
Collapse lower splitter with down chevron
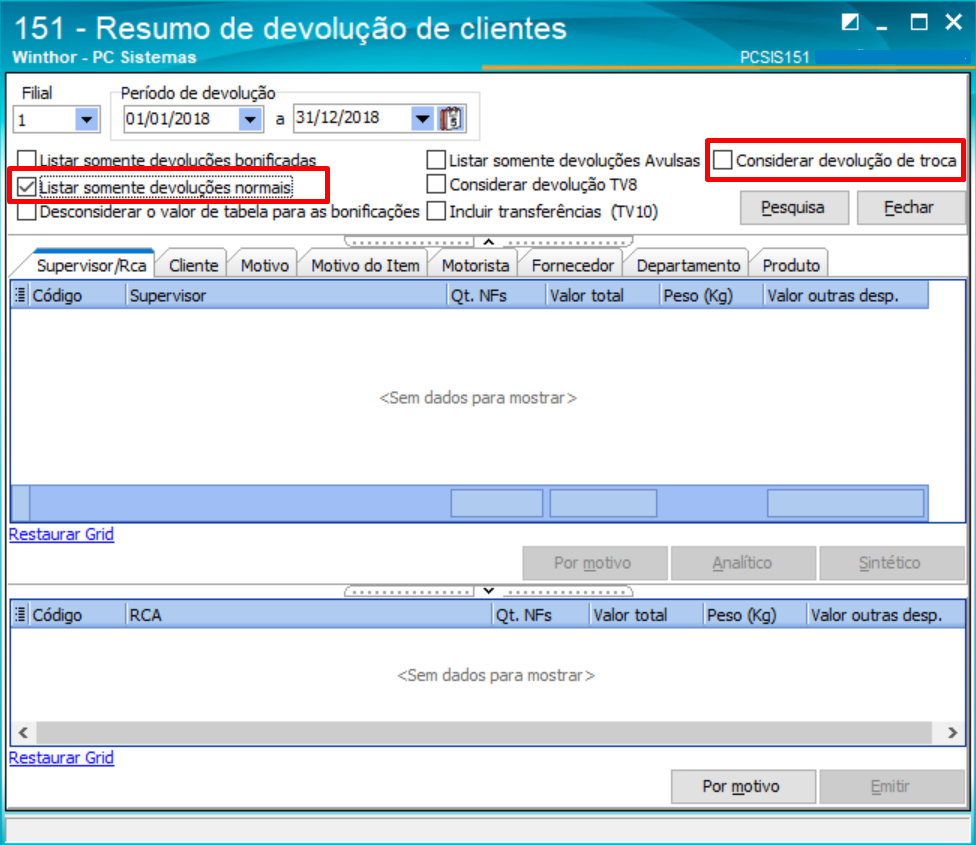coord(489,591)
